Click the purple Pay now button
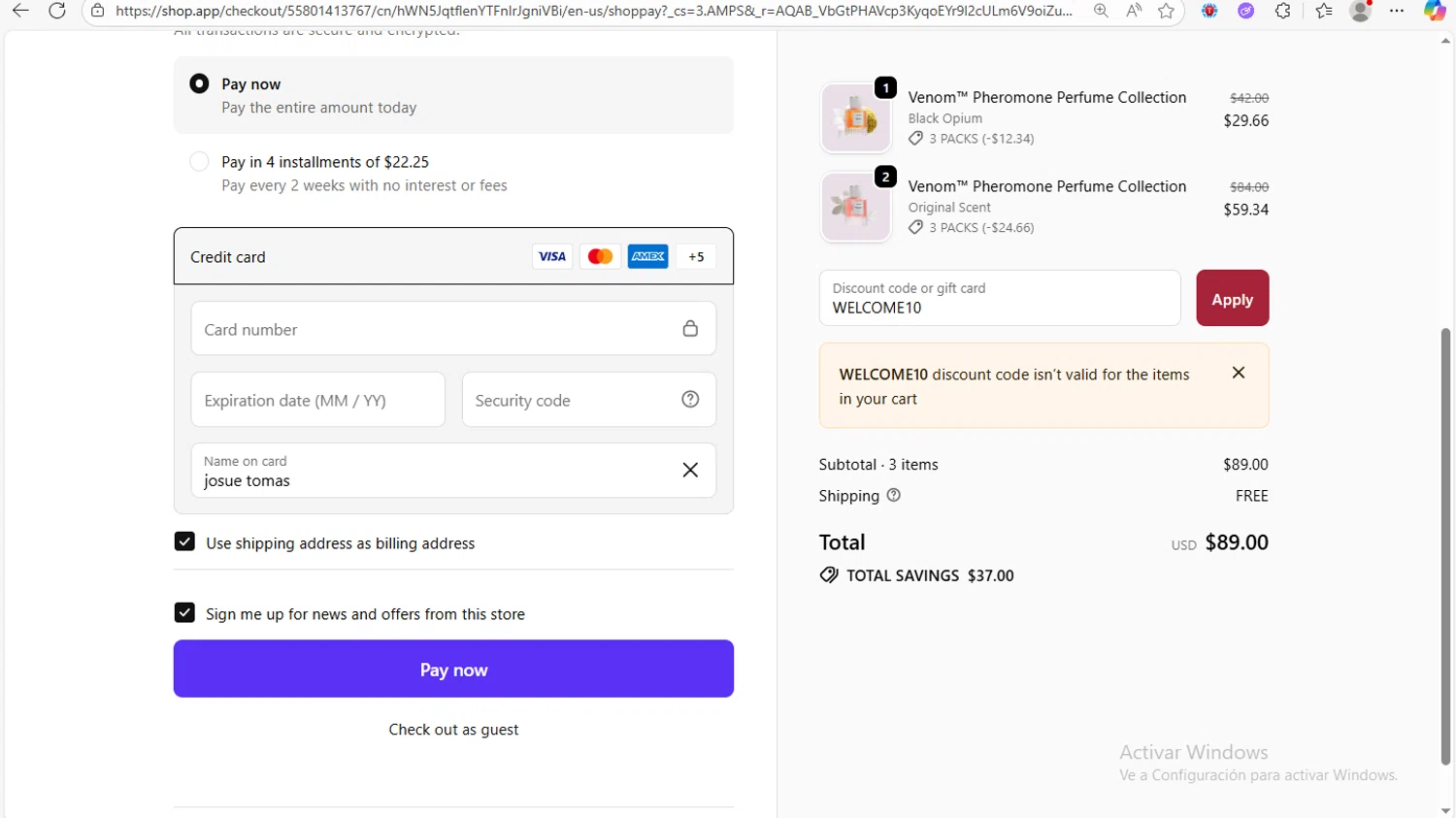 (x=453, y=669)
